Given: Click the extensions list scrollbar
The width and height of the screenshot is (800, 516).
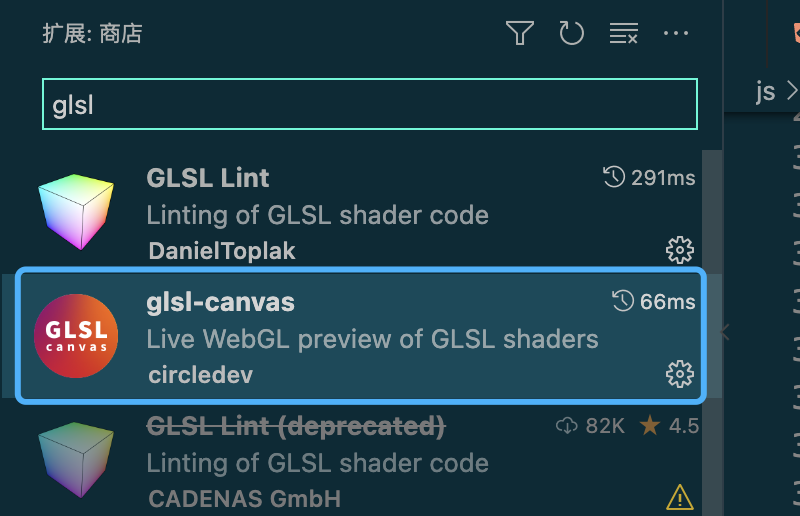Looking at the screenshot, I should tap(712, 333).
